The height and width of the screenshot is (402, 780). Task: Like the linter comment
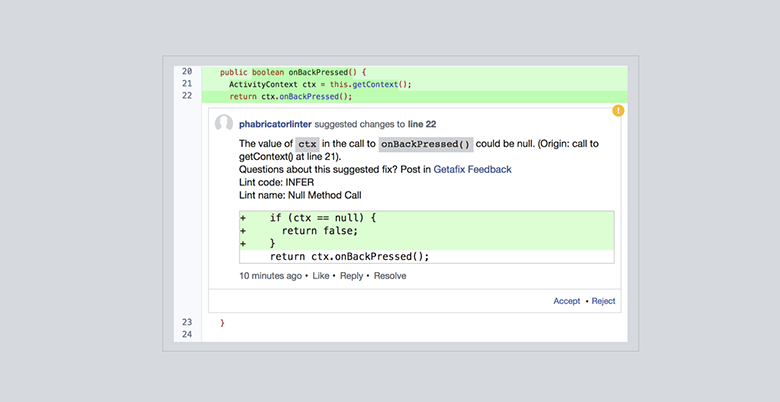coord(321,276)
